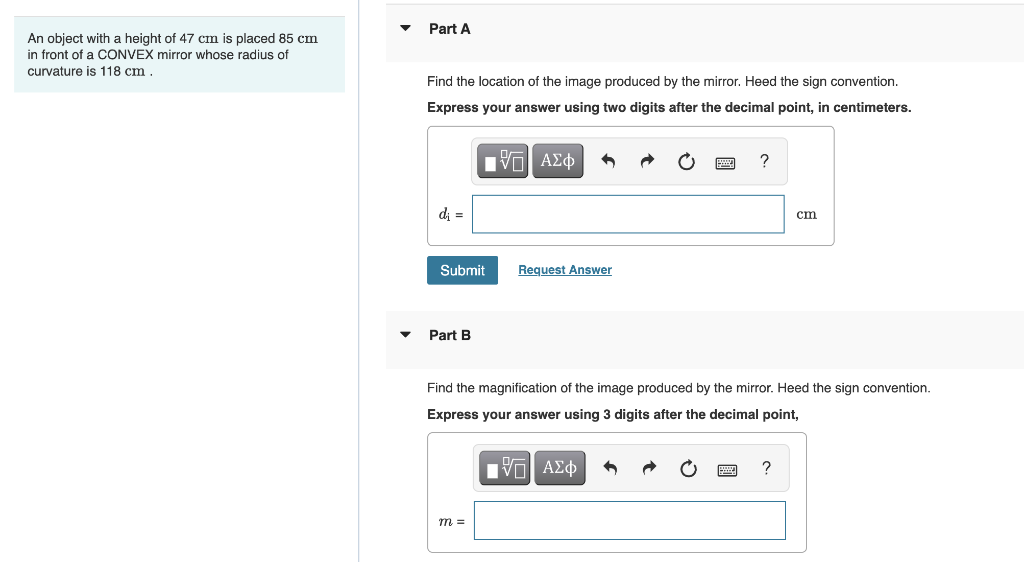Undo last edit in Part B toolbar
1024x562 pixels.
(x=610, y=468)
